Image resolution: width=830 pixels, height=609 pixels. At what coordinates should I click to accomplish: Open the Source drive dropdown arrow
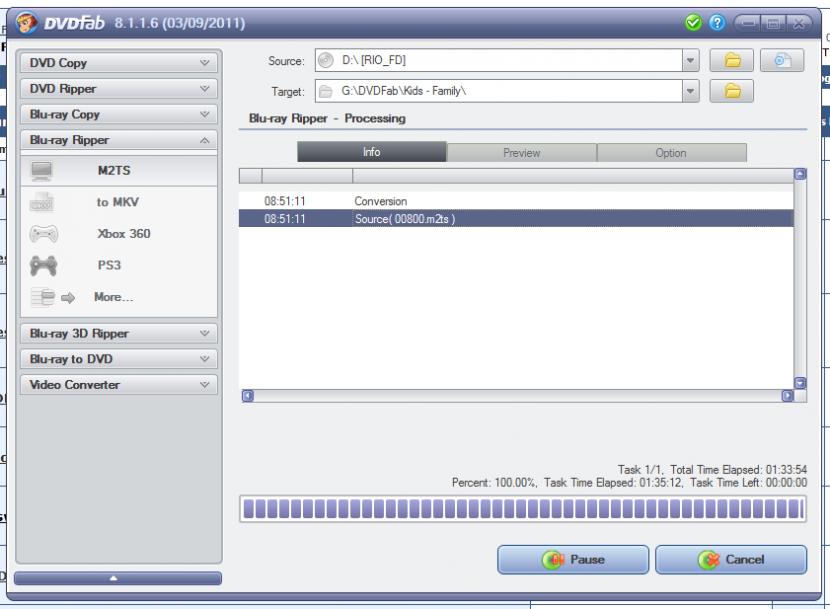pos(690,60)
